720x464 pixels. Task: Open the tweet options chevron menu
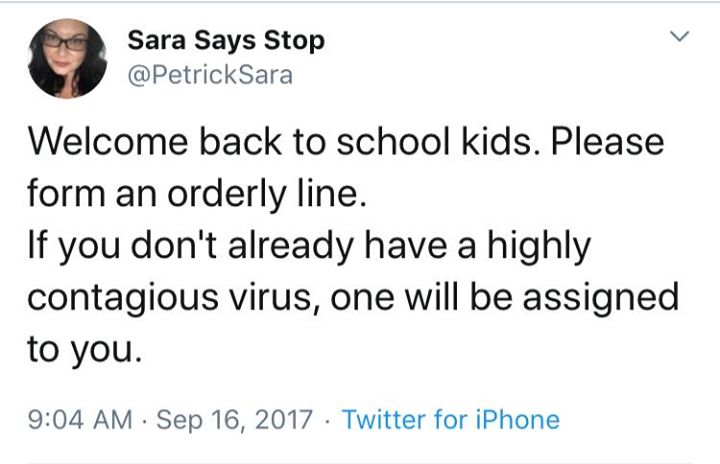click(x=680, y=38)
